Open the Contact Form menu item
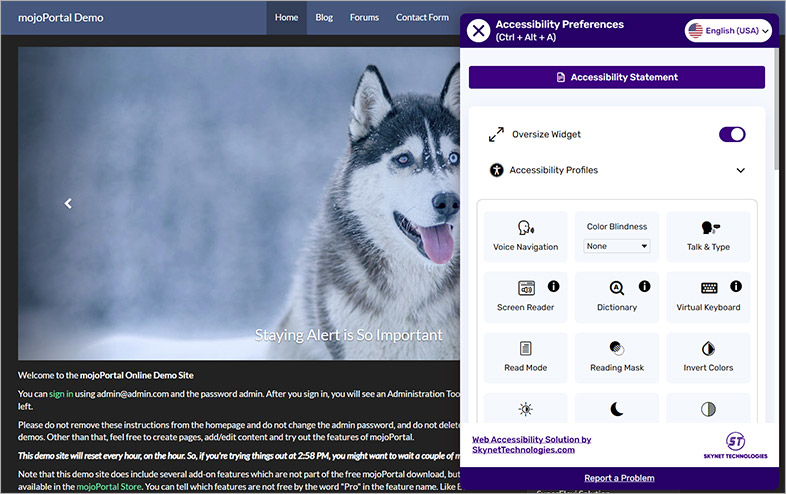The height and width of the screenshot is (494, 786). [x=422, y=18]
